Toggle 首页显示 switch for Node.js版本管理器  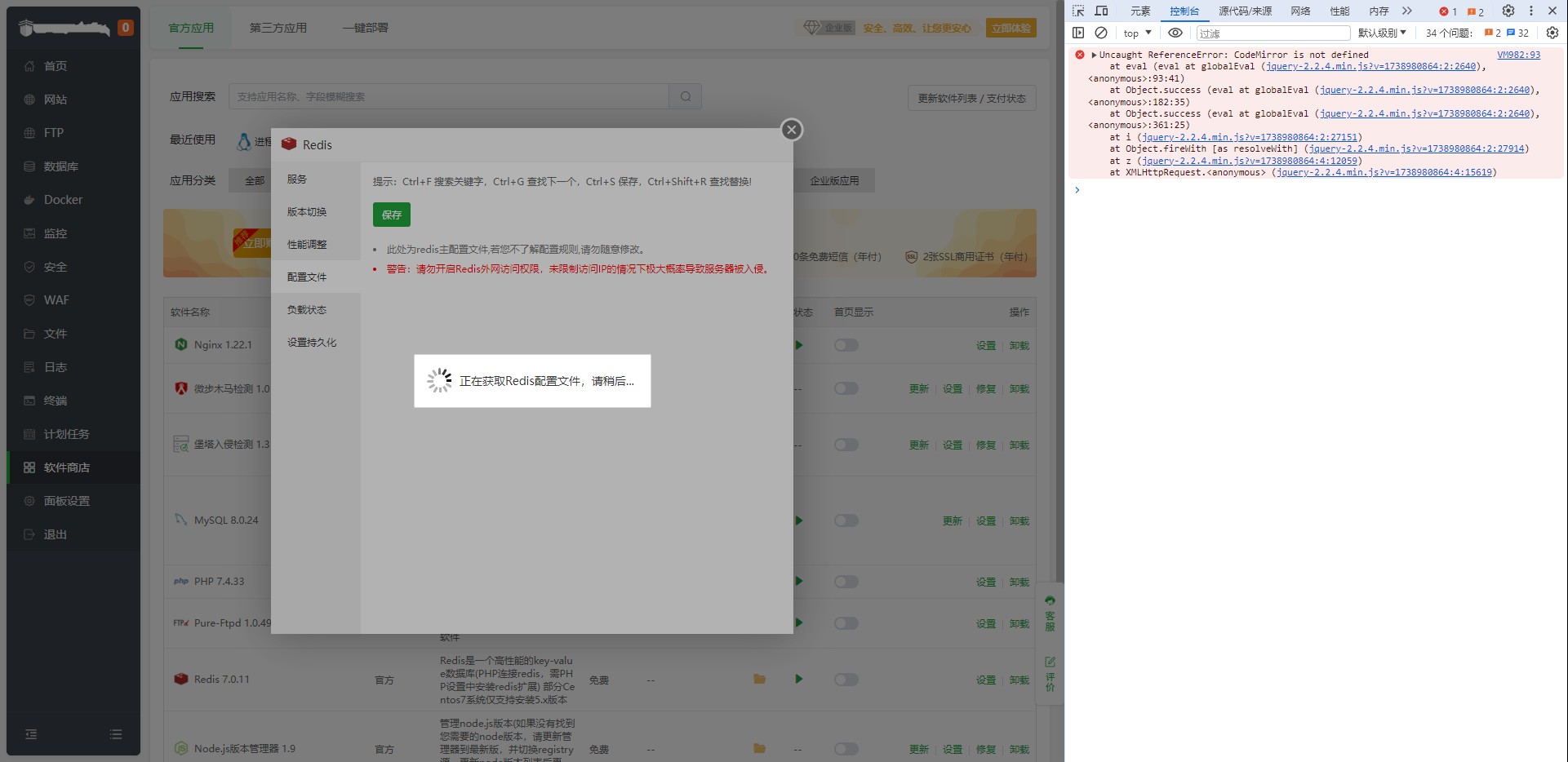point(846,749)
